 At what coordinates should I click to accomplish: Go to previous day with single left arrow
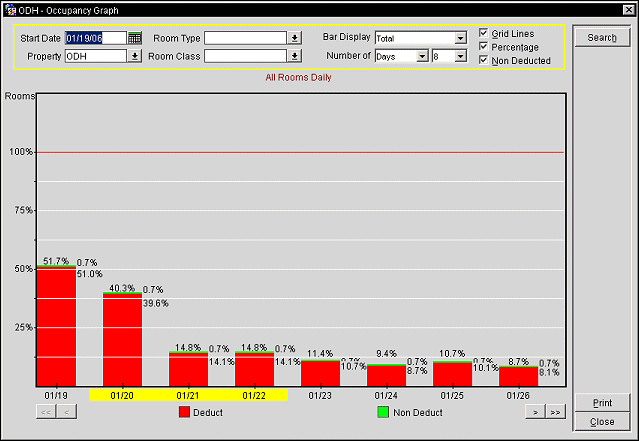[66, 411]
